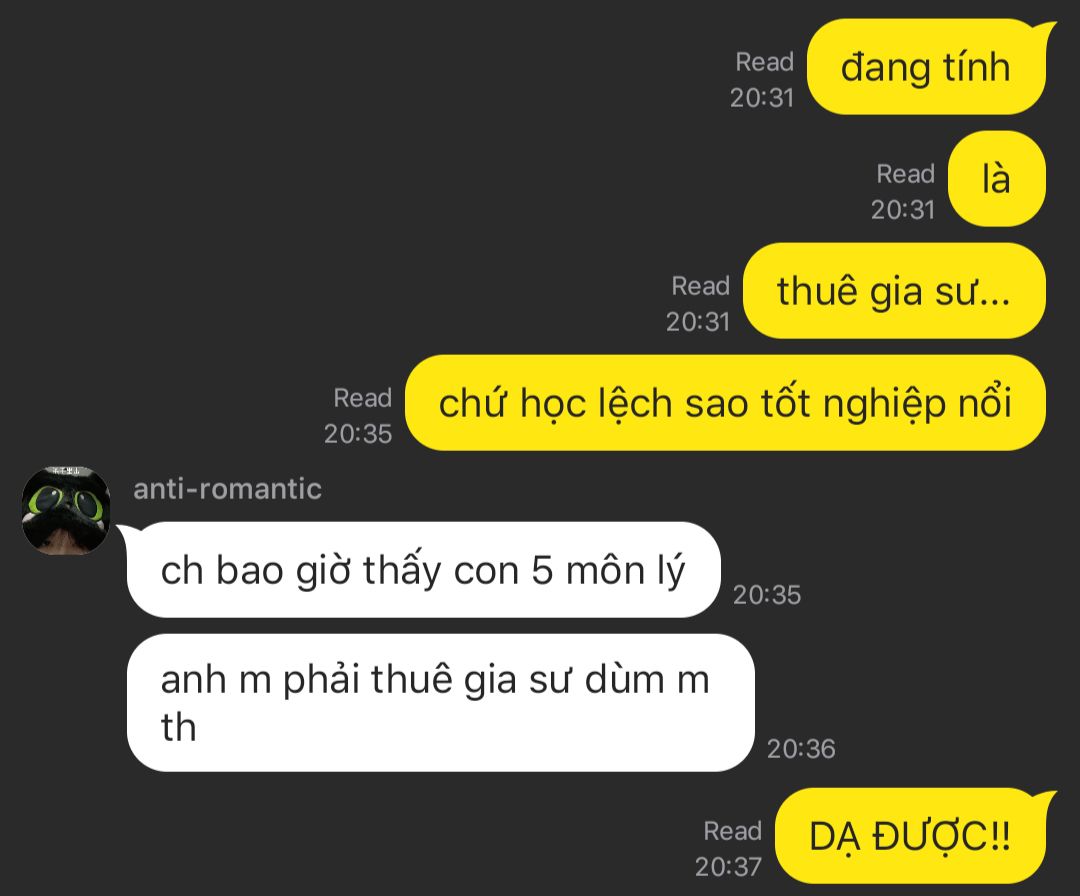The width and height of the screenshot is (1080, 896).
Task: Tap the anti-romantic sender name
Action: coord(227,489)
